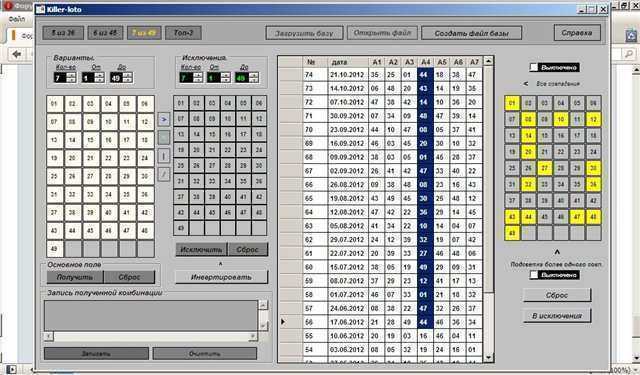Toggle the top 'Выключено' checkbox

click(533, 67)
